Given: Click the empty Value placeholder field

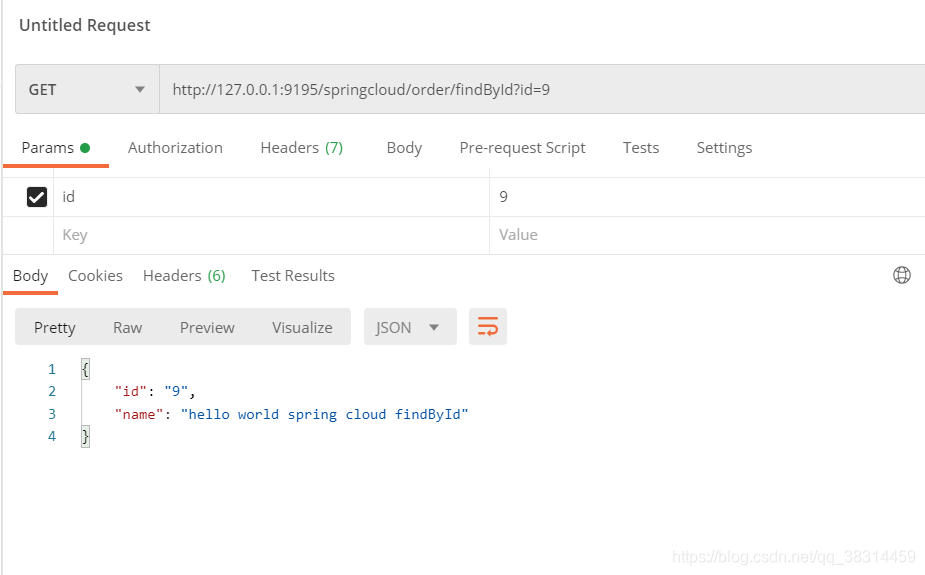Looking at the screenshot, I should 707,235.
